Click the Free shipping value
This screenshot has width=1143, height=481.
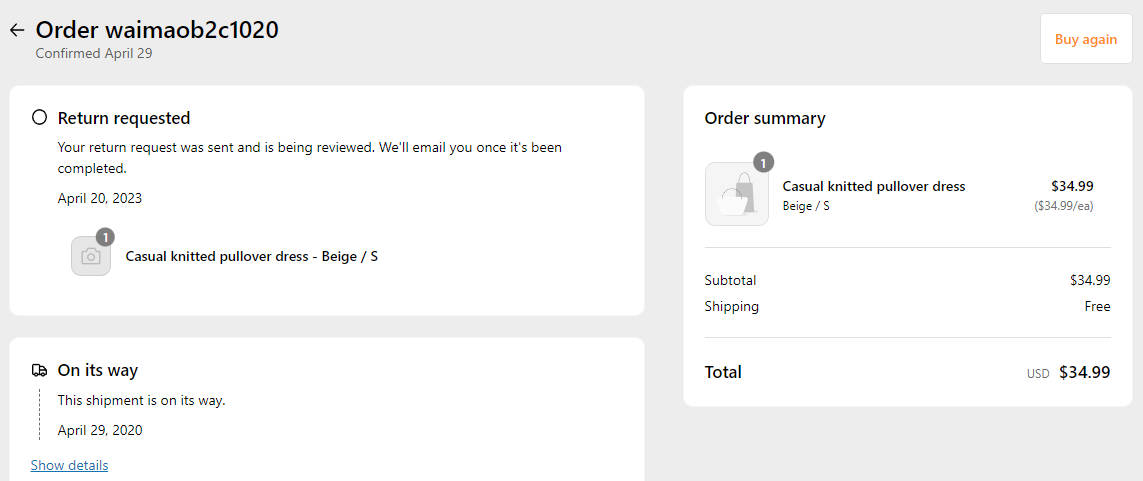point(1097,306)
